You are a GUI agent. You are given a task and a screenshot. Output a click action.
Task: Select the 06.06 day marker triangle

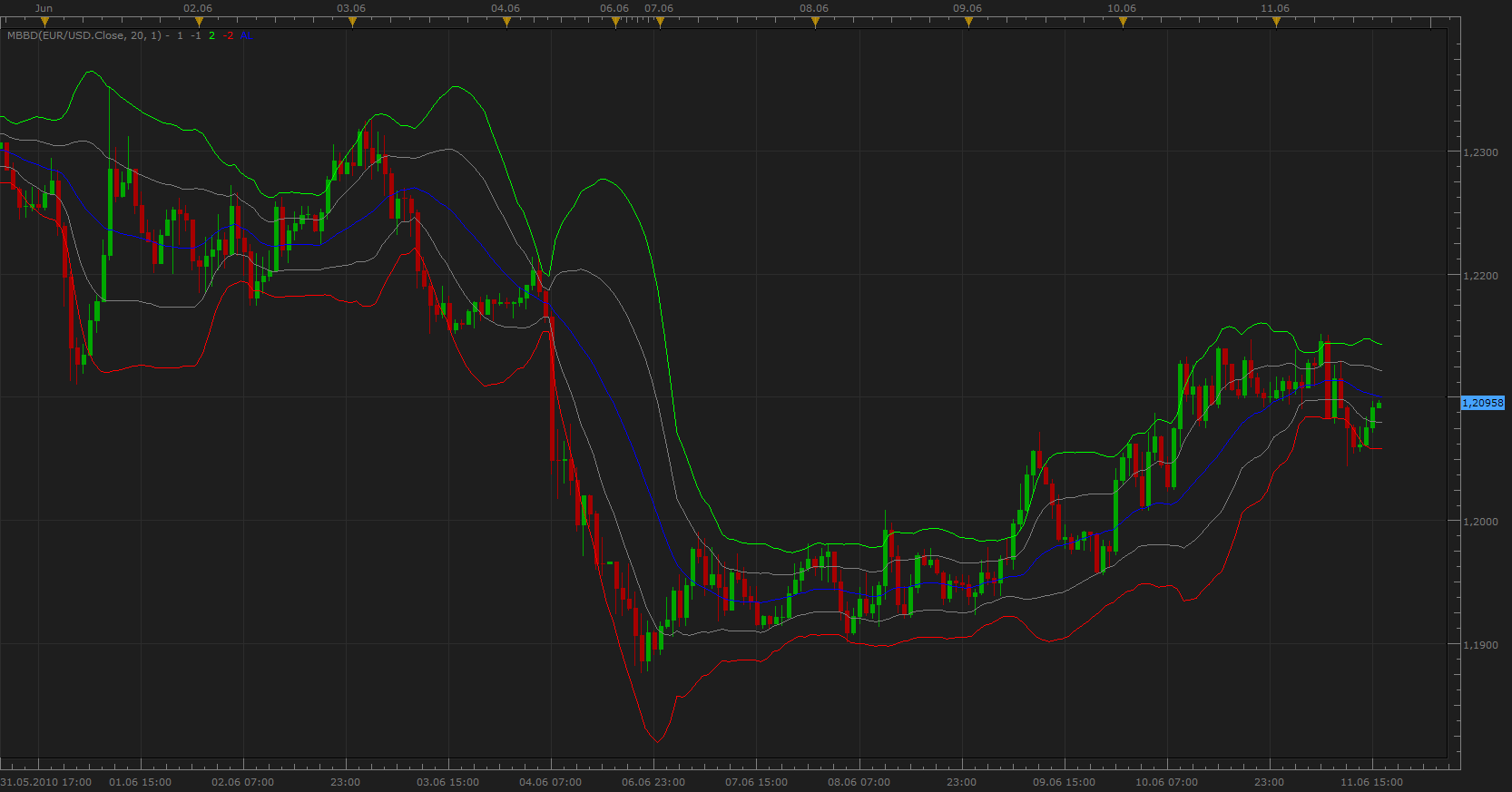coord(615,22)
